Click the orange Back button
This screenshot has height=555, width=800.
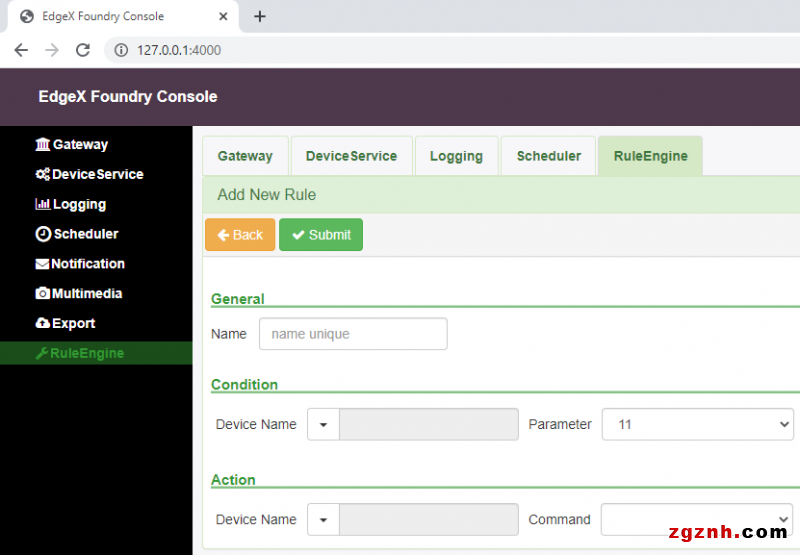(240, 235)
